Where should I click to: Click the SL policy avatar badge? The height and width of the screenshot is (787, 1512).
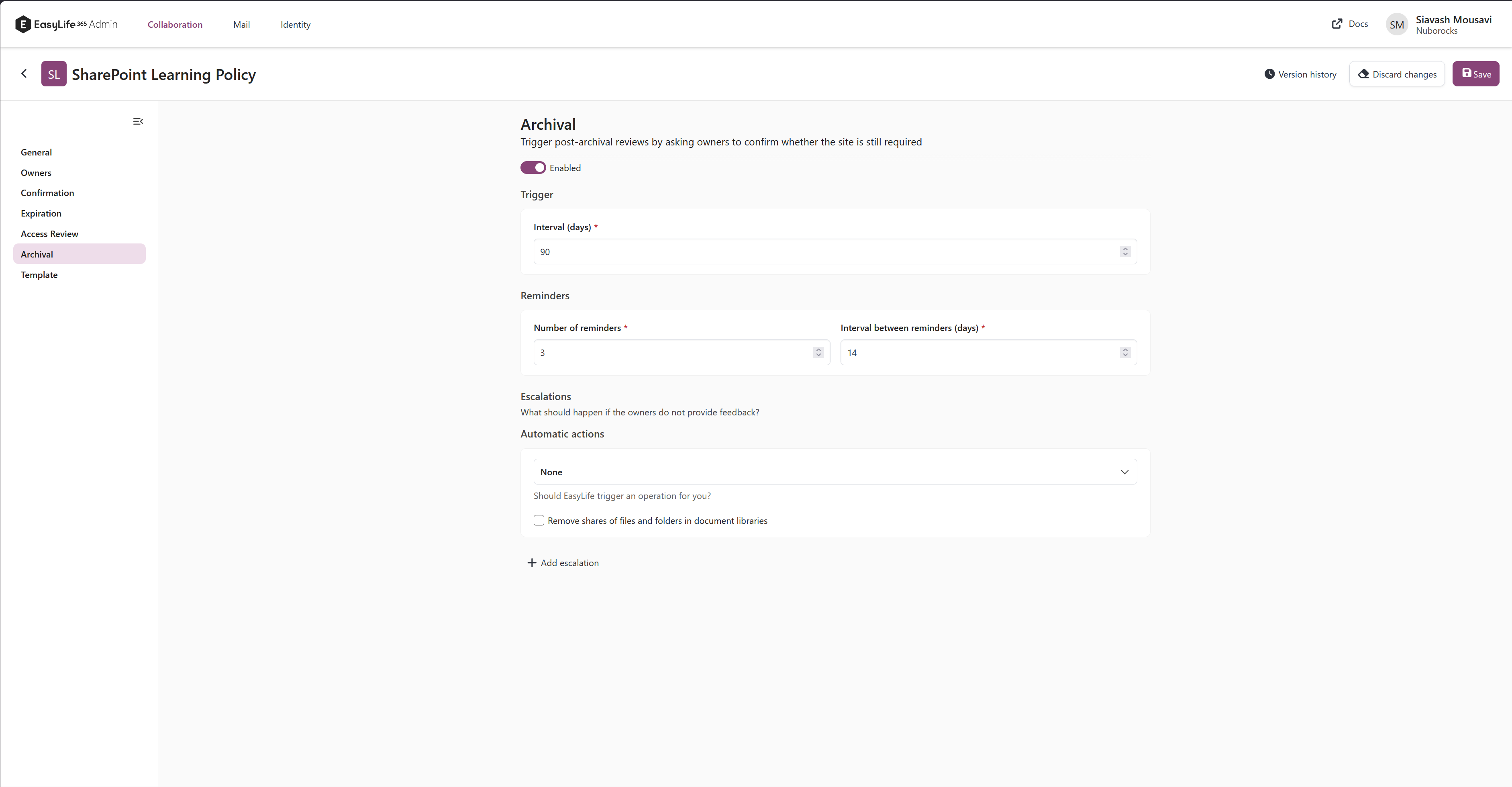53,74
